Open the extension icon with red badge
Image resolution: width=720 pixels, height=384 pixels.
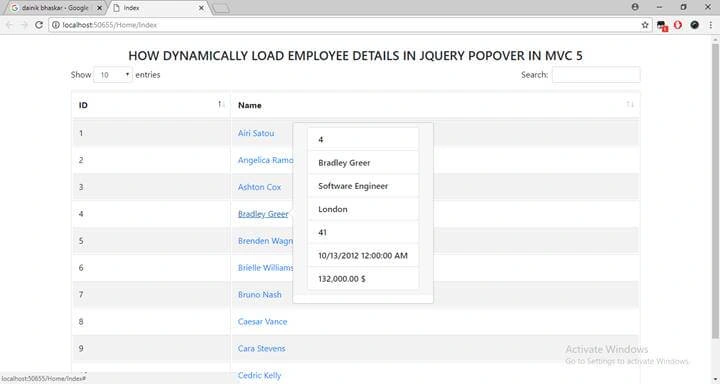(662, 26)
